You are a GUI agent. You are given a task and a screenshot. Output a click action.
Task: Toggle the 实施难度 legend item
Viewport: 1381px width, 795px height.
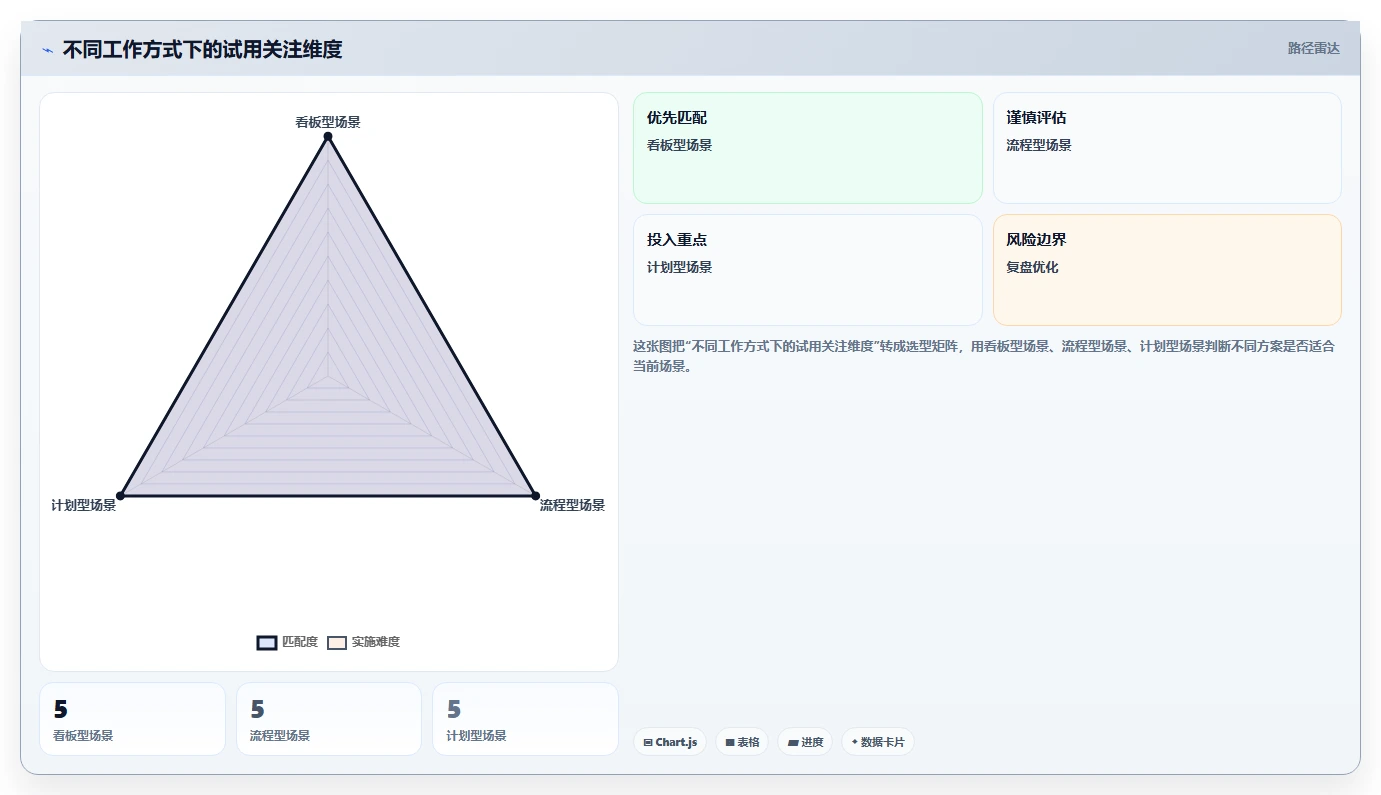pyautogui.click(x=363, y=642)
